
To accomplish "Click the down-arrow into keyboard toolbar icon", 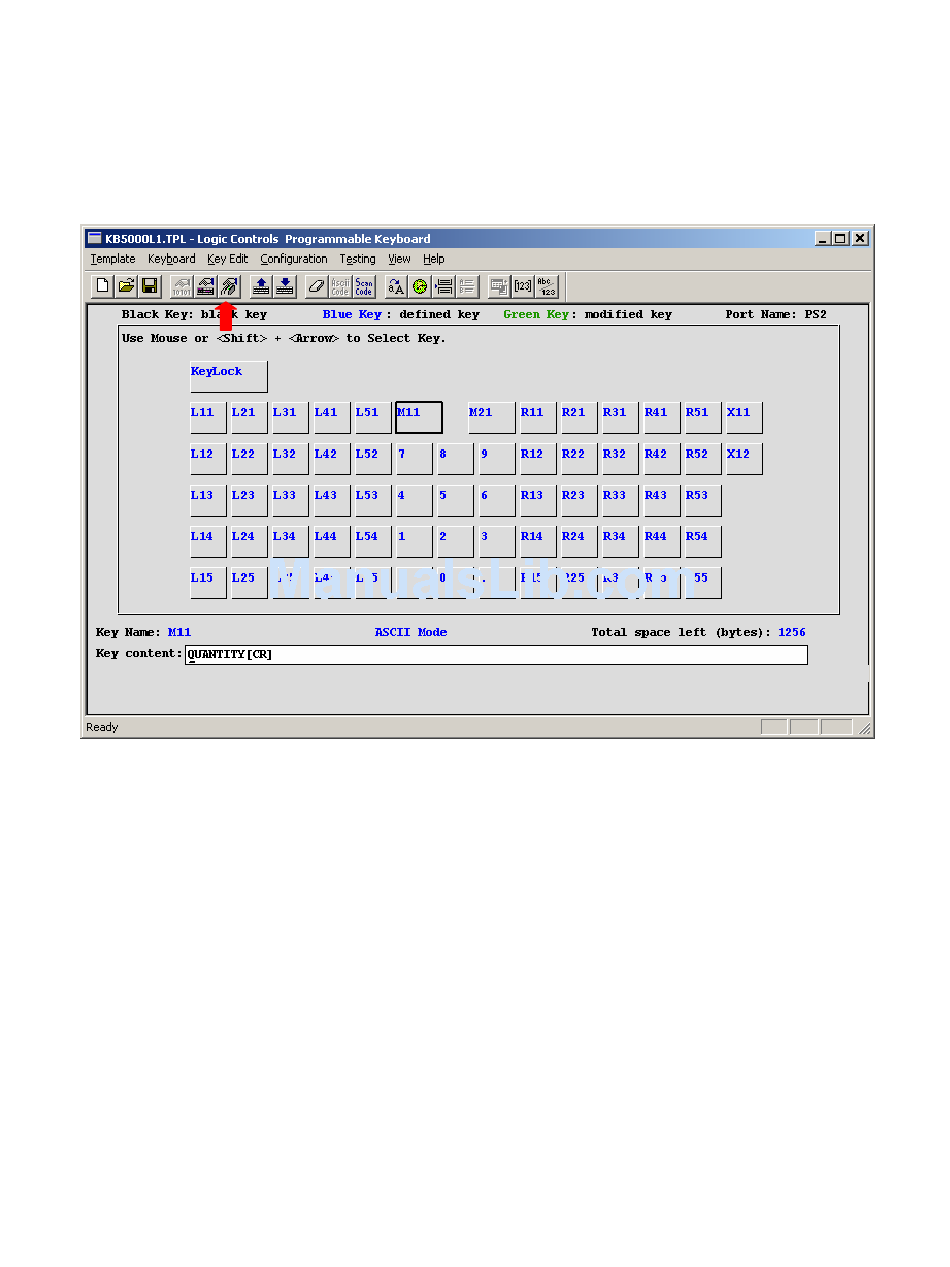I will (285, 287).
